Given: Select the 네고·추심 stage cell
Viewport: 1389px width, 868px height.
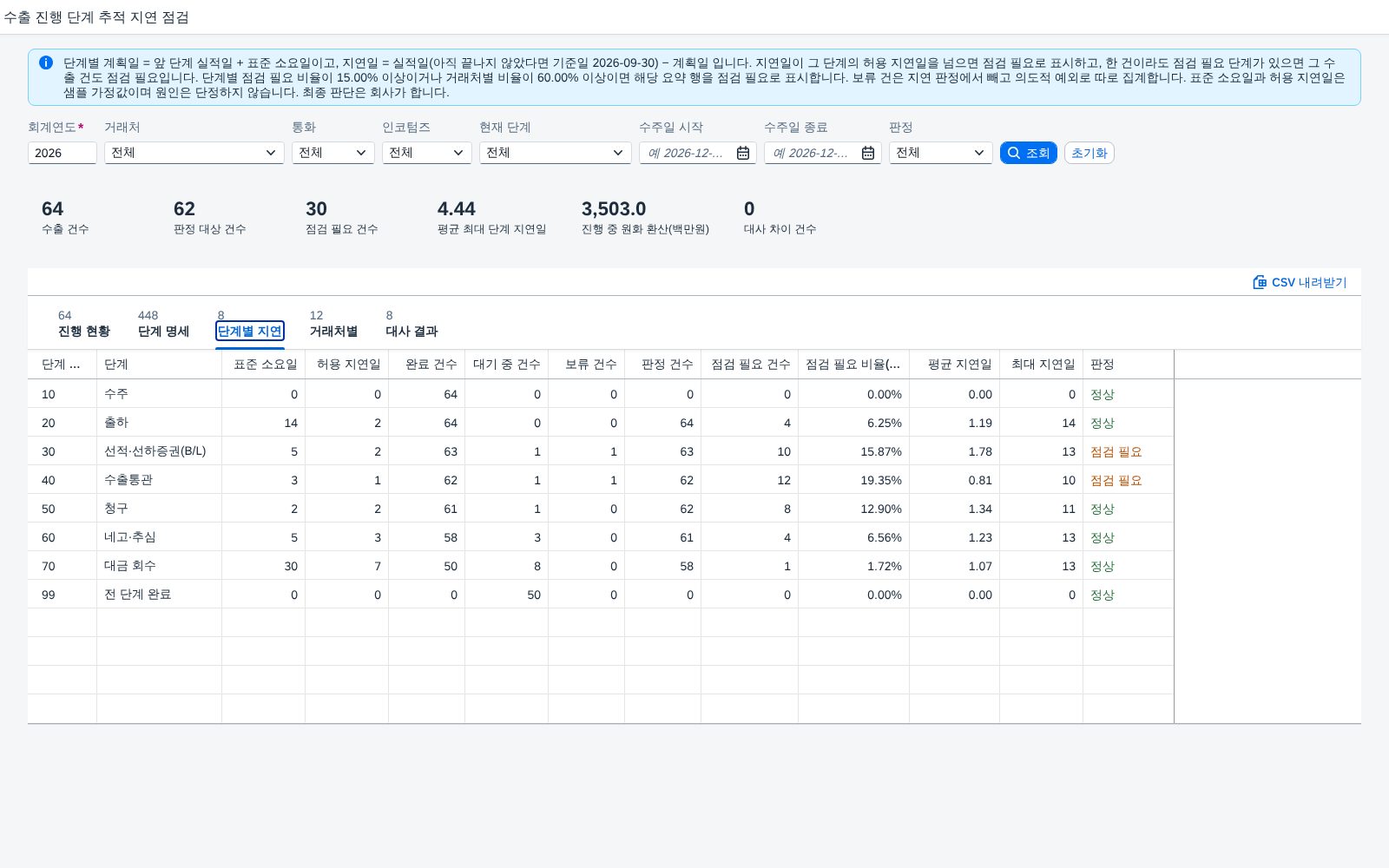Looking at the screenshot, I should click(x=160, y=537).
